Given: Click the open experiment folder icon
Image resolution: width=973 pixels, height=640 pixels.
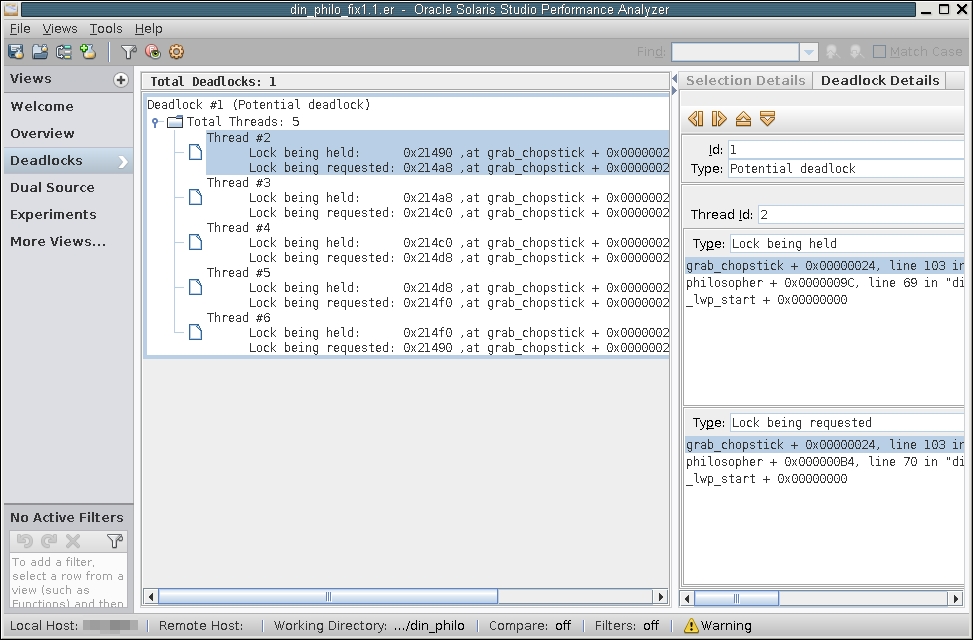Looking at the screenshot, I should (x=40, y=52).
